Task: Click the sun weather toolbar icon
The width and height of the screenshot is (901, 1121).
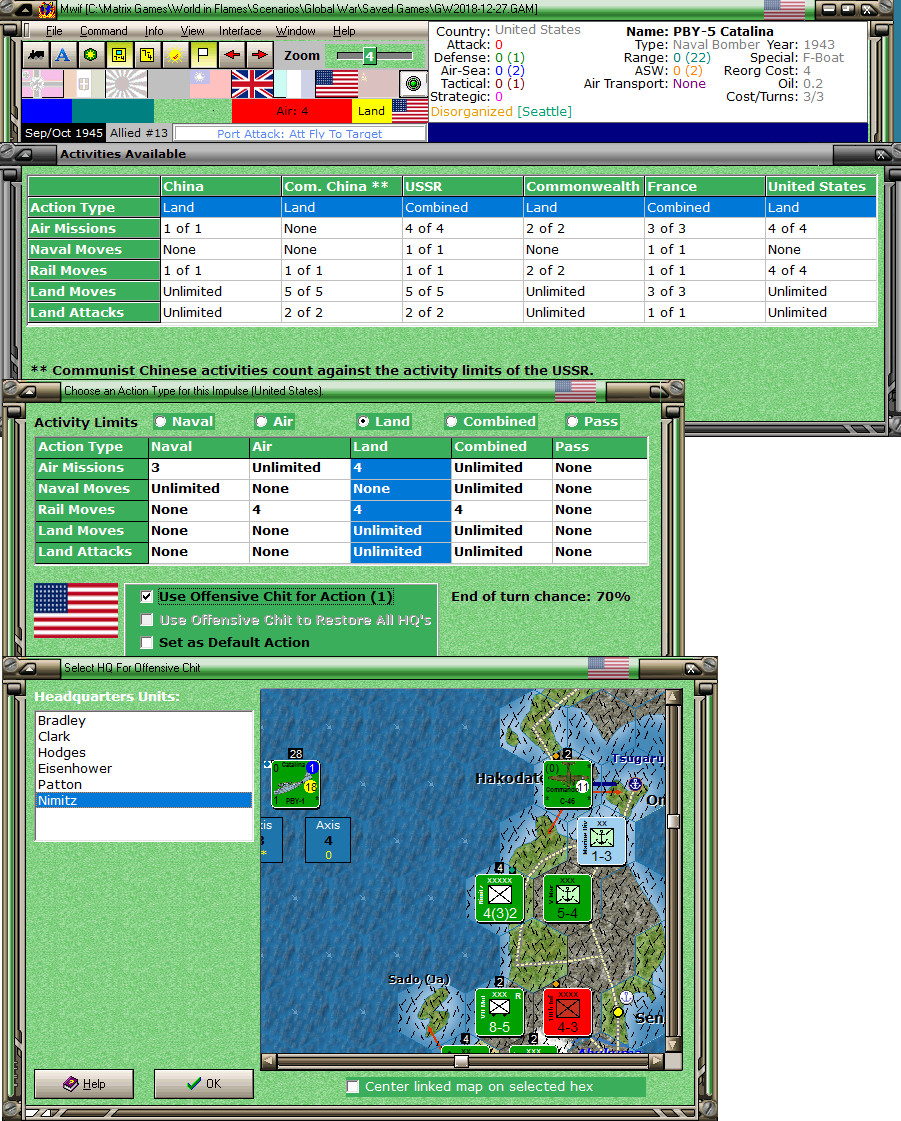Action: pyautogui.click(x=176, y=55)
